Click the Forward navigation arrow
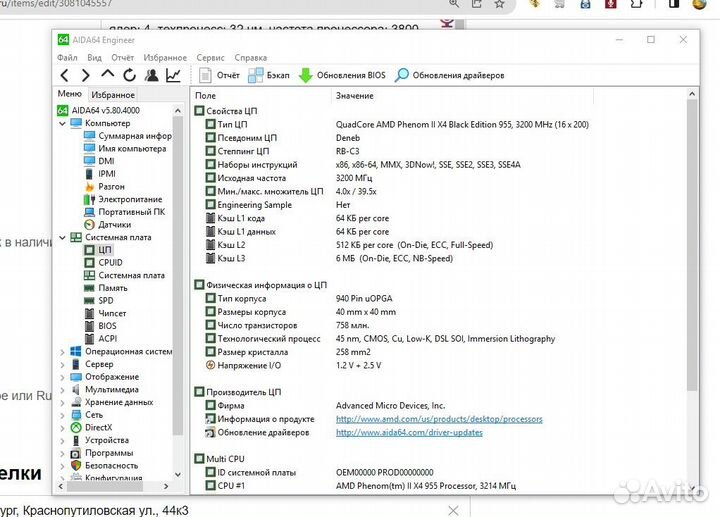Image resolution: width=720 pixels, height=517 pixels. click(87, 75)
